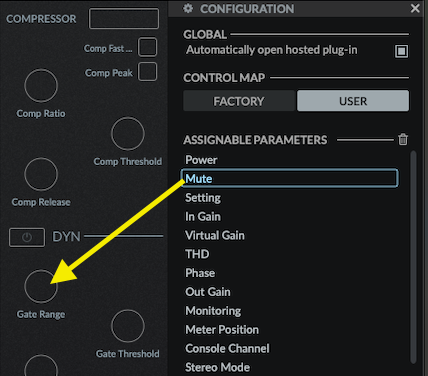Viewport: 428px width, 376px height.
Task: Switch to the USER control map
Action: 353,101
